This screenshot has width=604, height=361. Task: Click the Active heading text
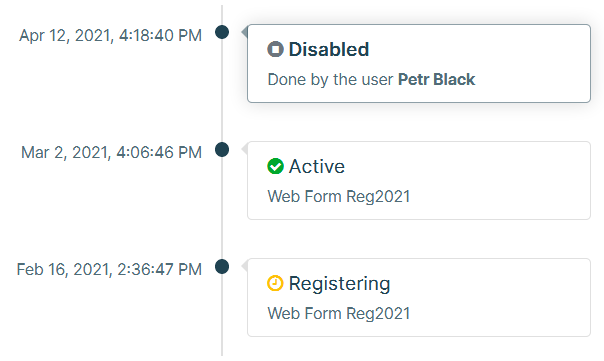pos(317,166)
